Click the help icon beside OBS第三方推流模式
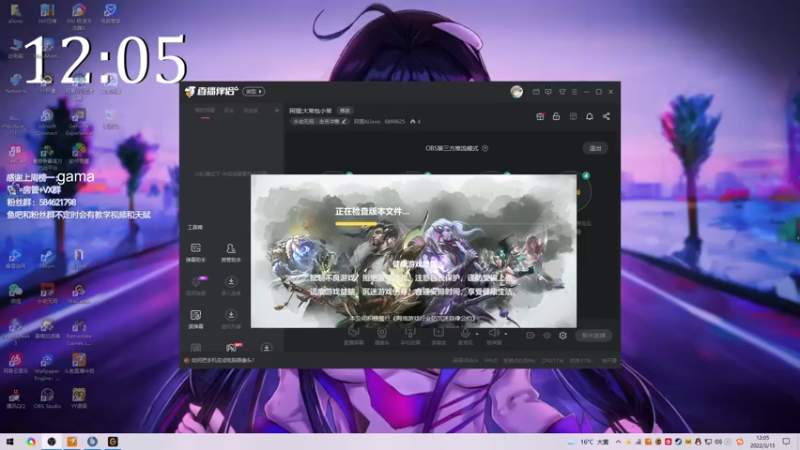 pyautogui.click(x=485, y=148)
